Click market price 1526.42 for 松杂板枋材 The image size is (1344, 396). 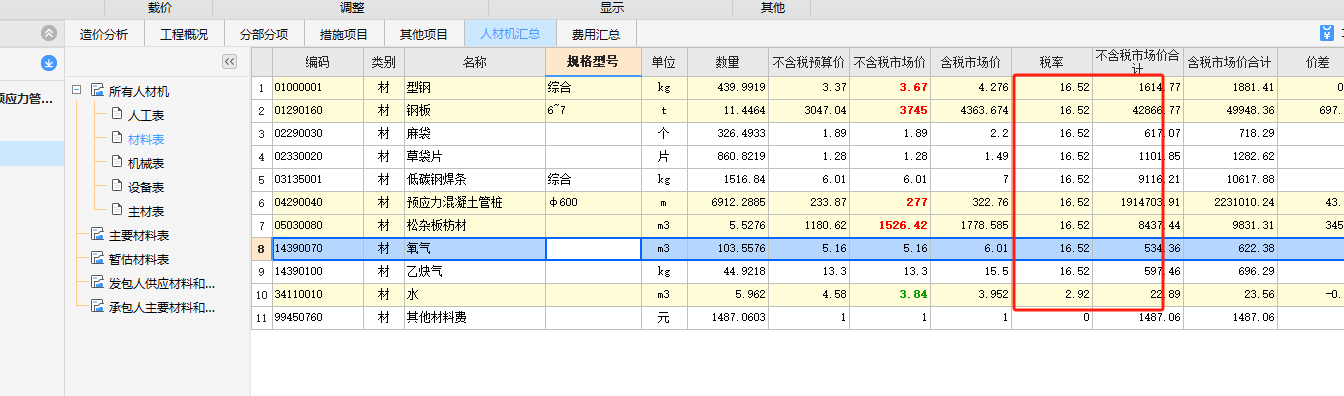tap(890, 225)
